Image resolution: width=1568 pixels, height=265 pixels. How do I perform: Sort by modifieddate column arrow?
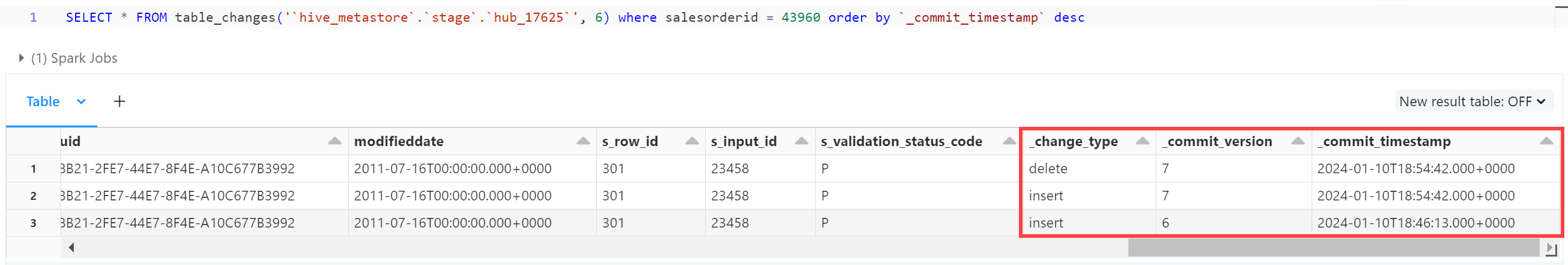pos(582,141)
